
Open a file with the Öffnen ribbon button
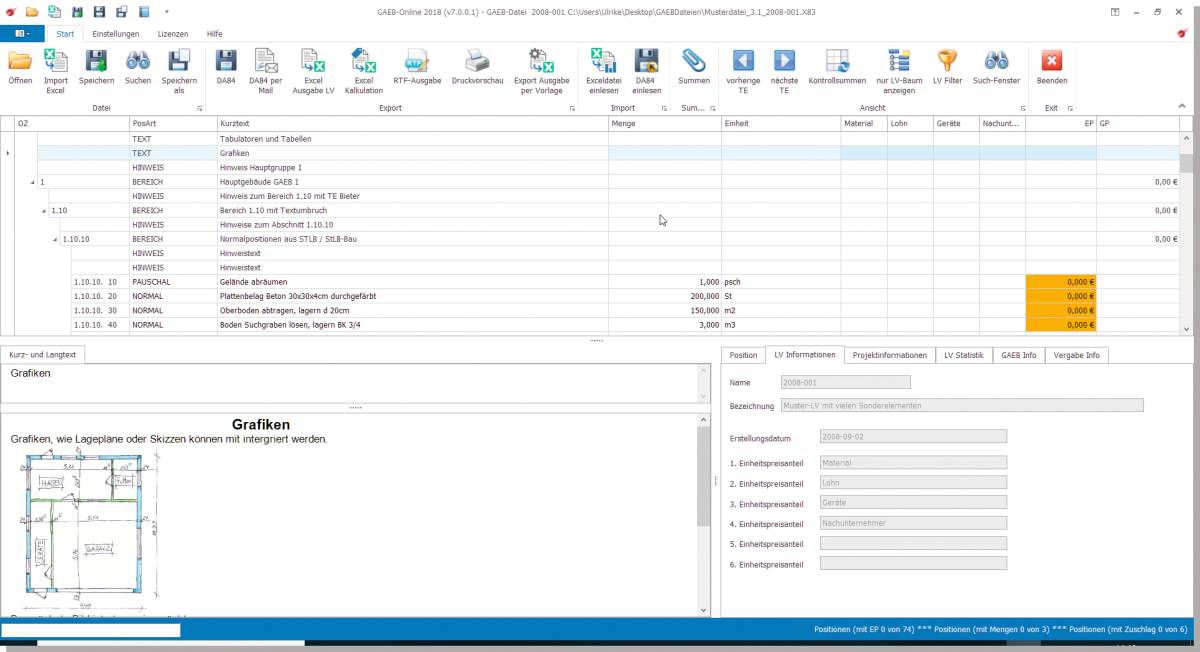click(x=20, y=68)
